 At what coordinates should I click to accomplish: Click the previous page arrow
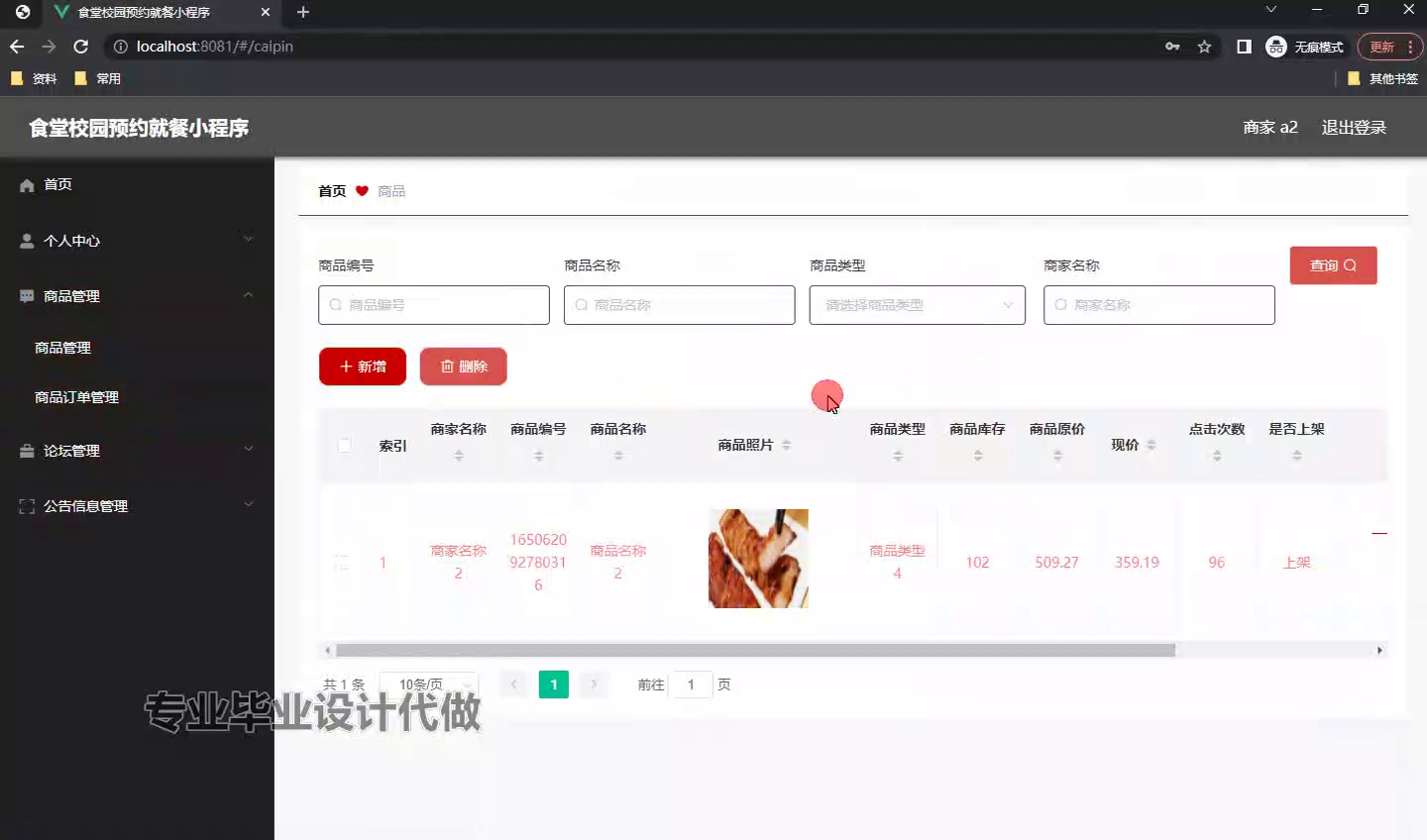[513, 684]
